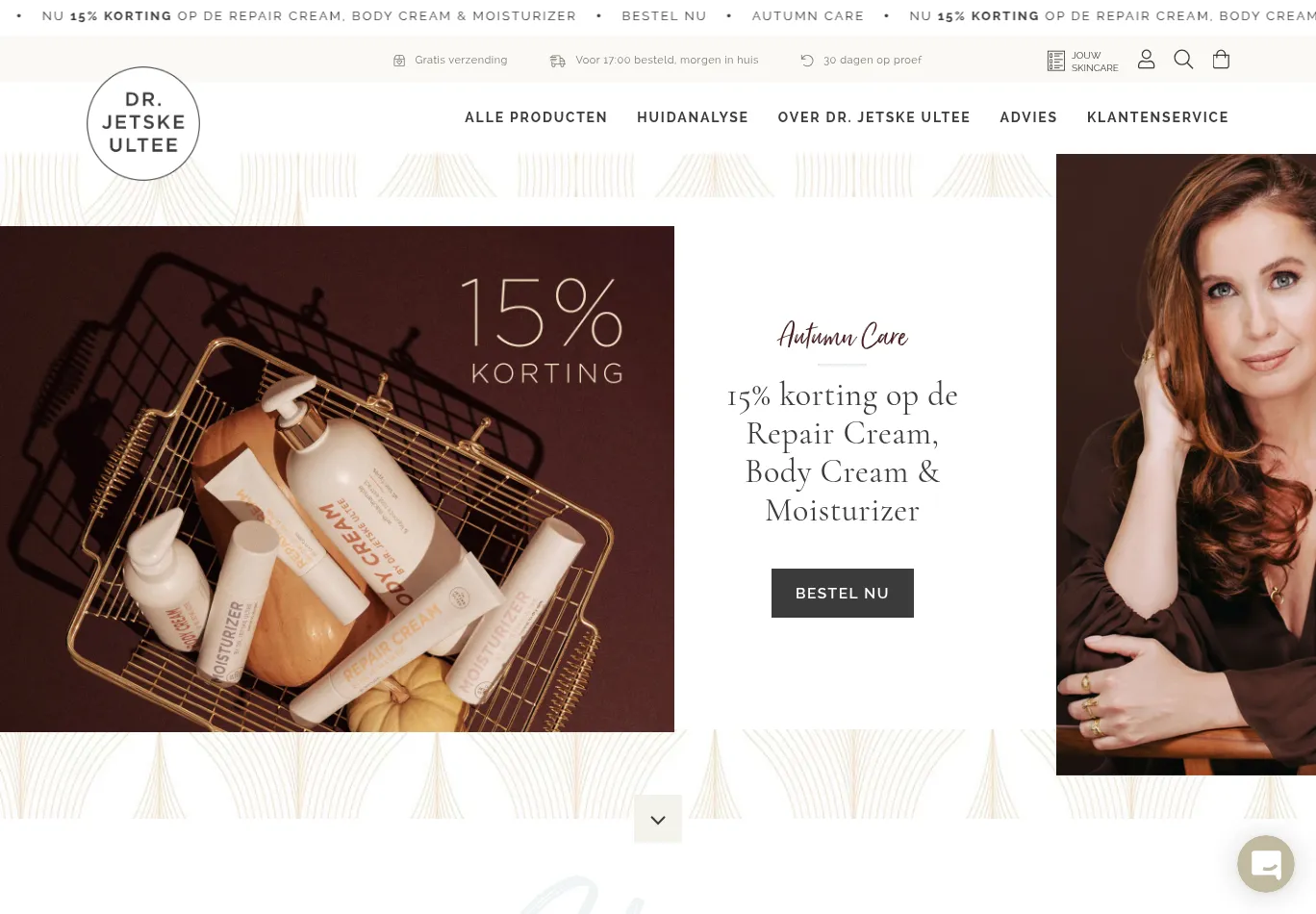Open the Huidanalyse menu item
Viewport: 1316px width, 914px height.
[693, 117]
